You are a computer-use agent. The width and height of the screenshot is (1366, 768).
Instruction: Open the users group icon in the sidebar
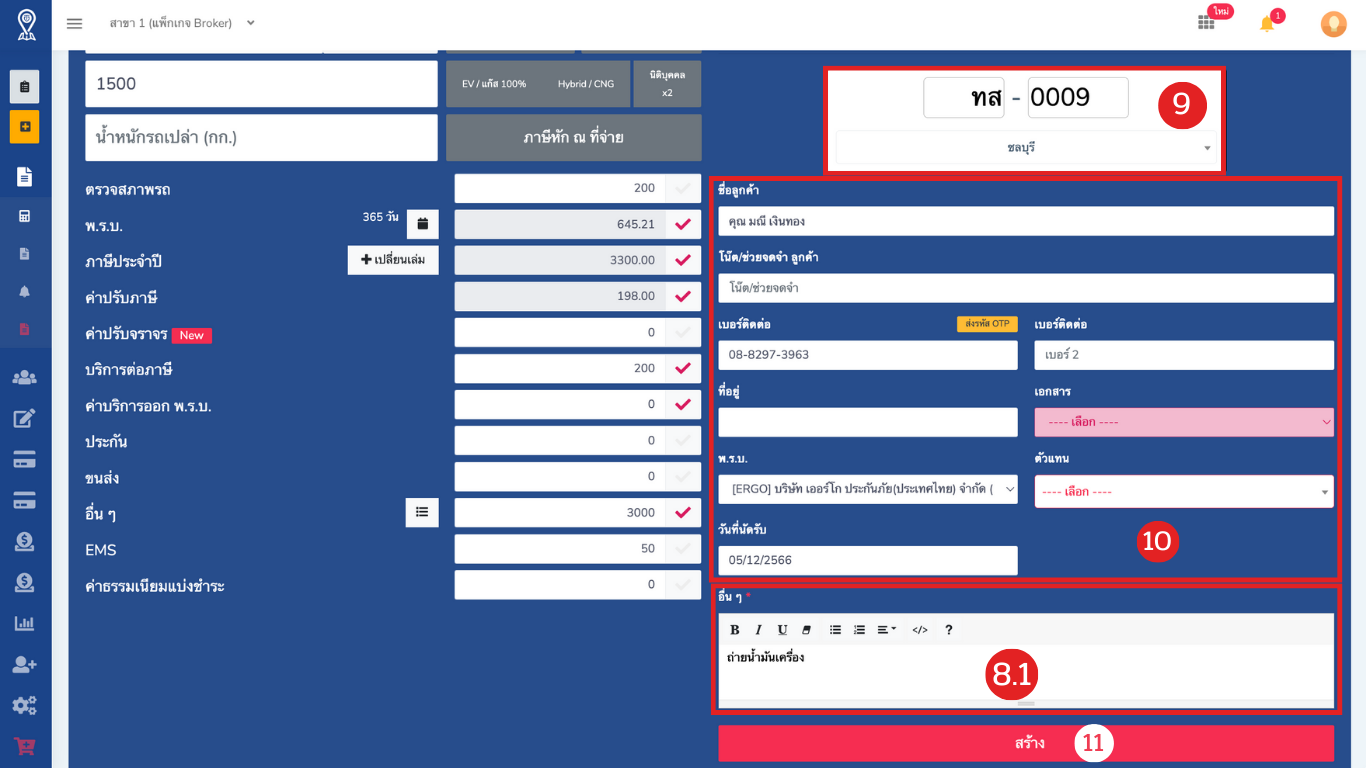(x=25, y=378)
